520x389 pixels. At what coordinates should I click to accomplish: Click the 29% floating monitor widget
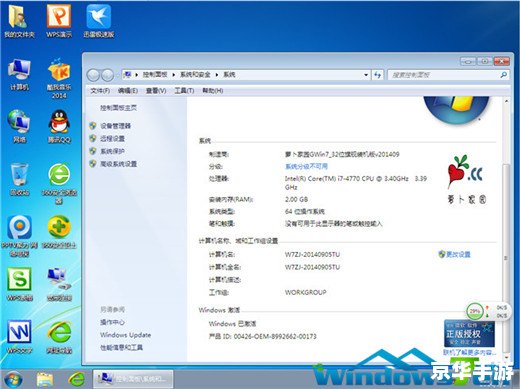pyautogui.click(x=487, y=311)
